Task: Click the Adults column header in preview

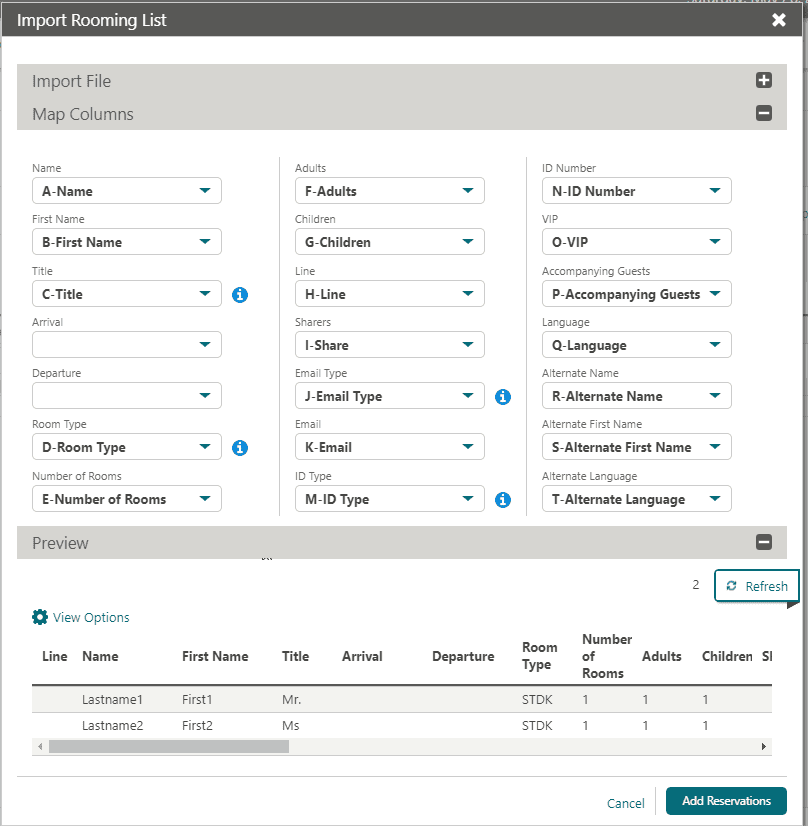Action: [x=661, y=656]
